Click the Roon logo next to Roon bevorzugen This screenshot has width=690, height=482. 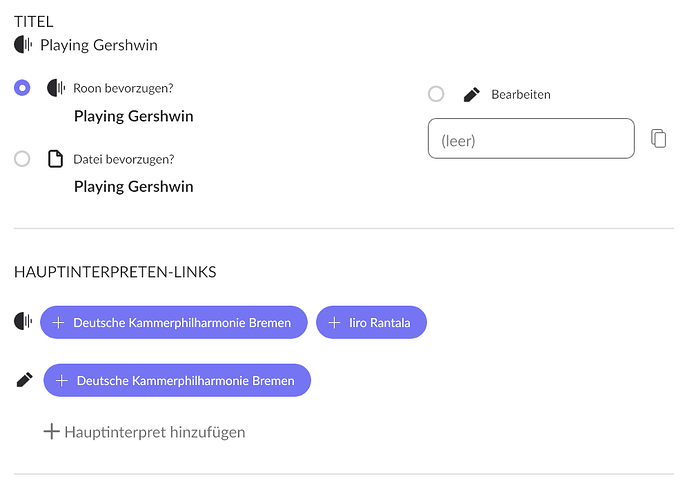(x=56, y=88)
